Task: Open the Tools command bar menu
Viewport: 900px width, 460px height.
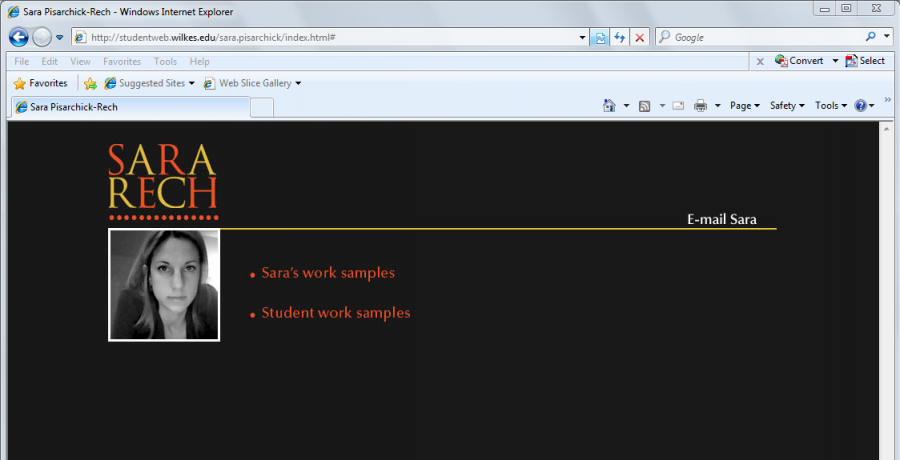Action: 831,106
